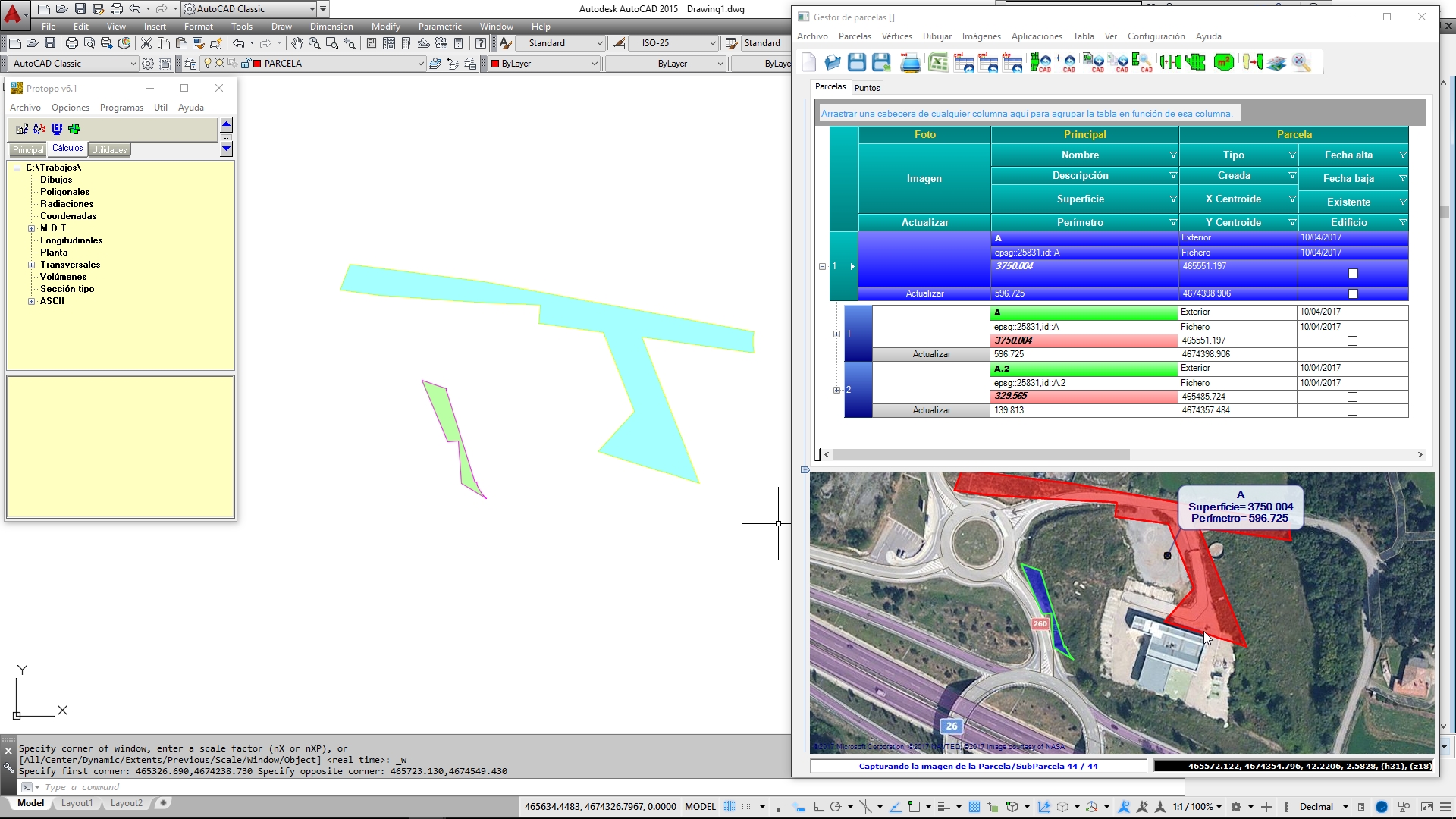The height and width of the screenshot is (819, 1456).
Task: Toggle snap mode dotted-grid icon in status bar
Action: click(748, 807)
